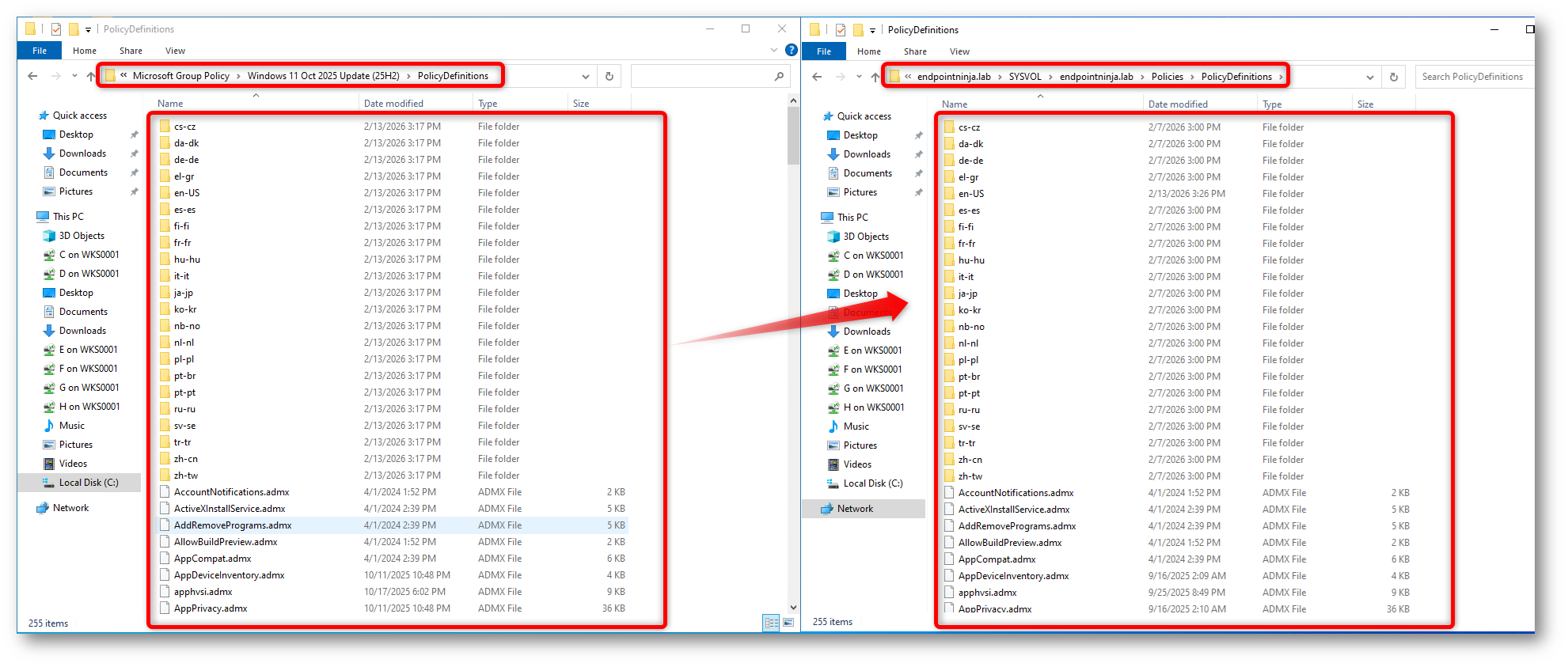Click double chevron before Microsoft Group Policy breadcrumb
The width and height of the screenshot is (1568, 667).
(x=123, y=76)
